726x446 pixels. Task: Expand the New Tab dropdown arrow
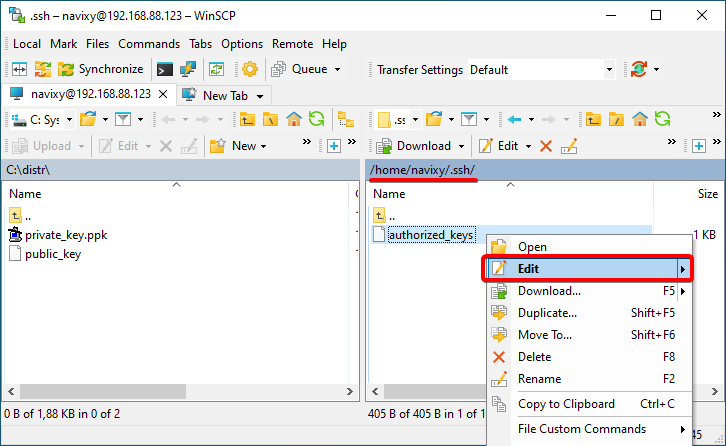(260, 96)
